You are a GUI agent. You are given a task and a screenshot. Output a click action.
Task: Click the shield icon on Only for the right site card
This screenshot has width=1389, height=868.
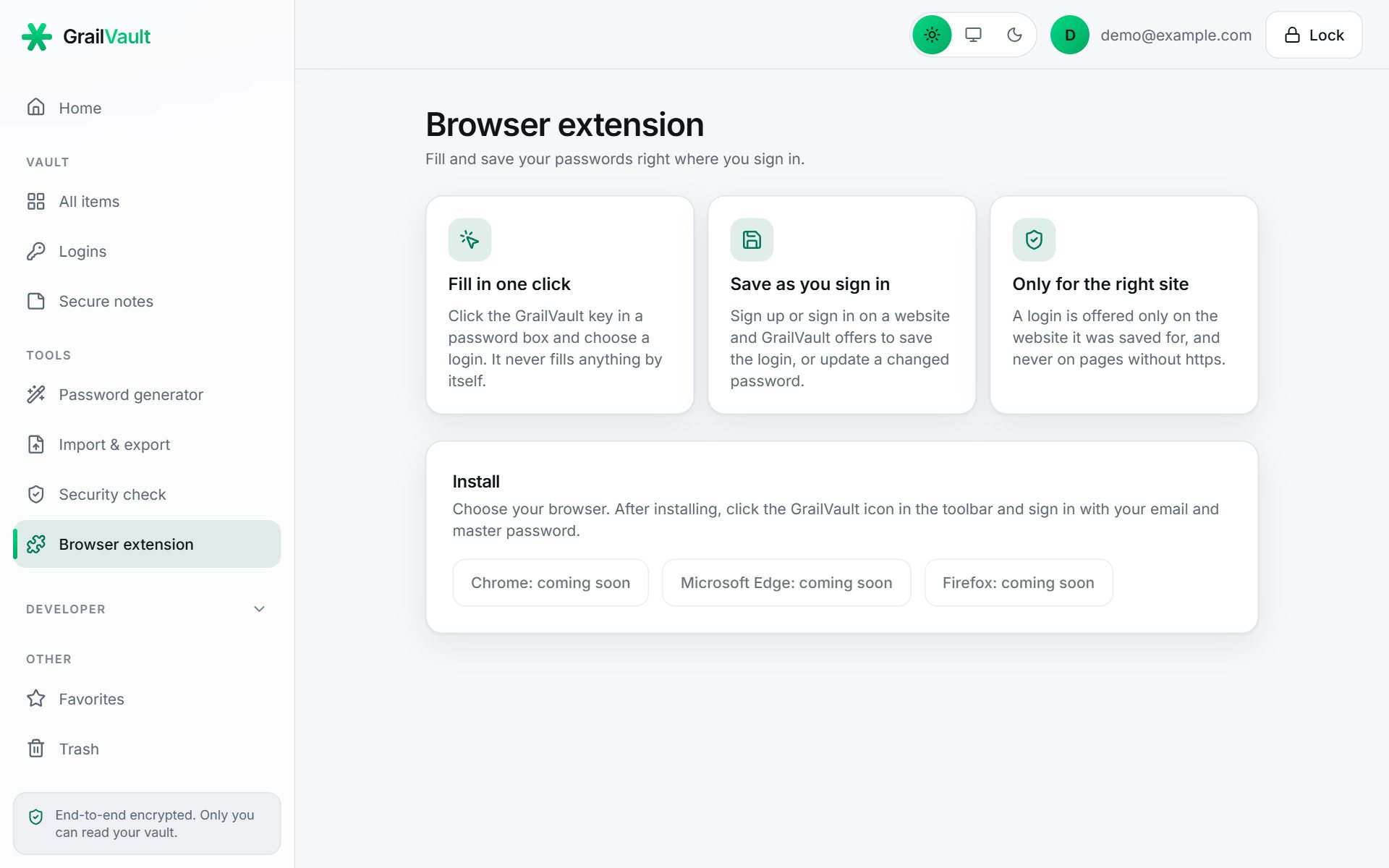pyautogui.click(x=1034, y=239)
